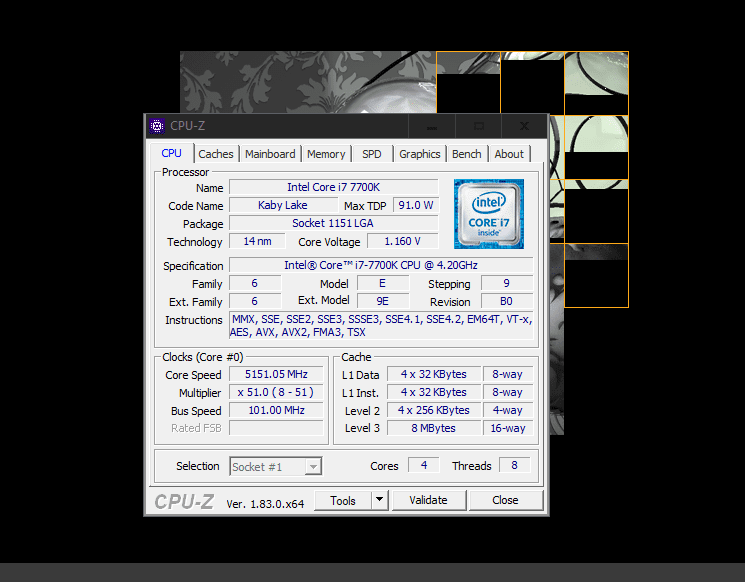The width and height of the screenshot is (745, 582).
Task: Click the Bus Speed value 101.00 MHz
Action: coord(276,410)
